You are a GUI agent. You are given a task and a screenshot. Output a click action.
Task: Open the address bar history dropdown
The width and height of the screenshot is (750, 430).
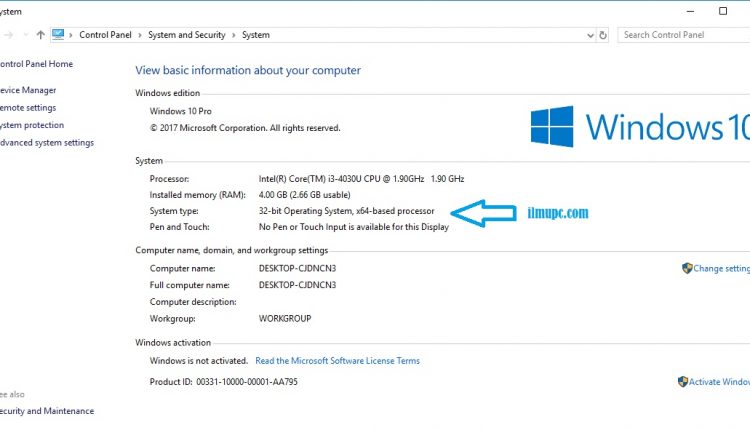pos(590,35)
